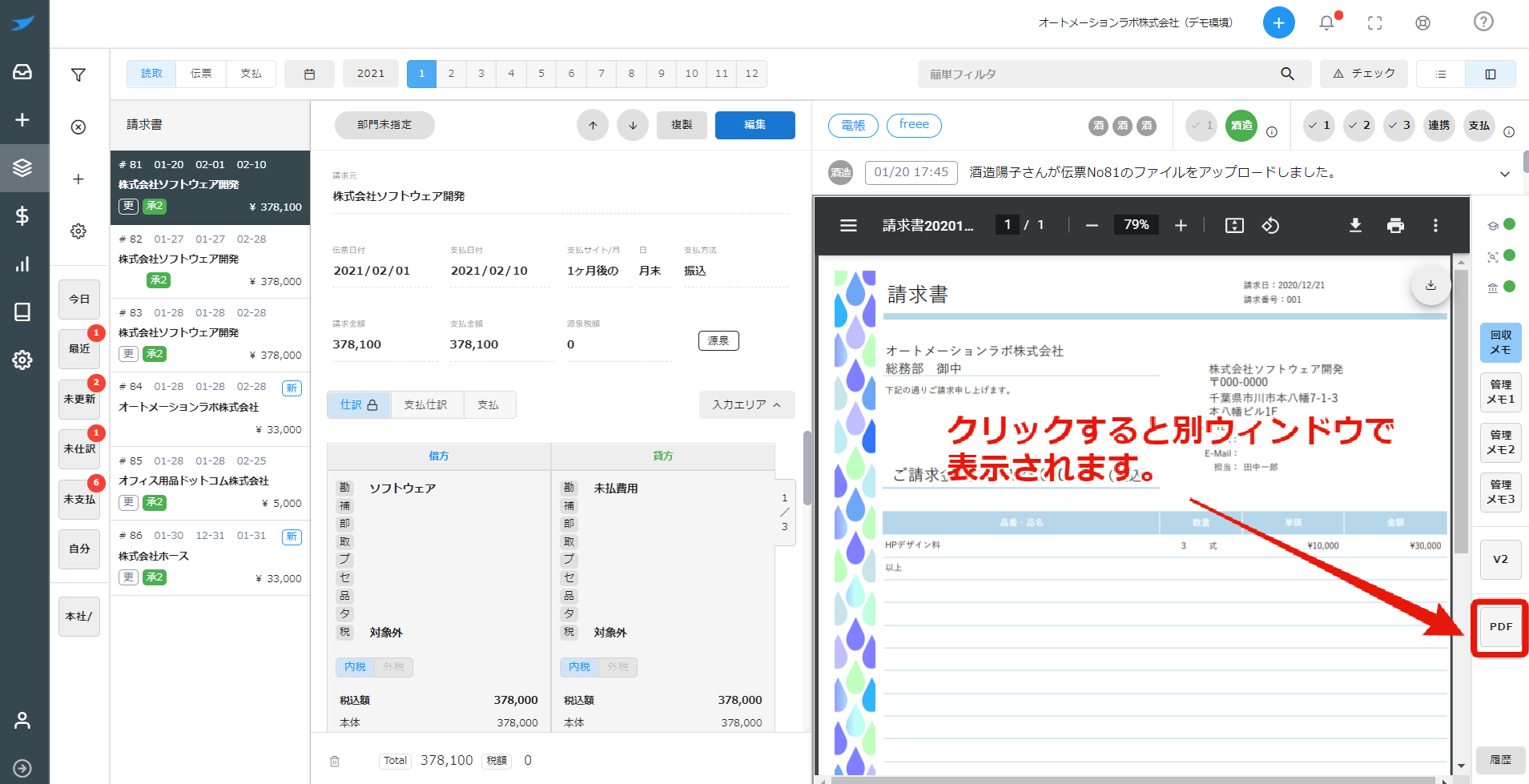Screen dimensions: 1529x784
Task: Open the PDF viewer more options menu
Action: tap(1435, 226)
